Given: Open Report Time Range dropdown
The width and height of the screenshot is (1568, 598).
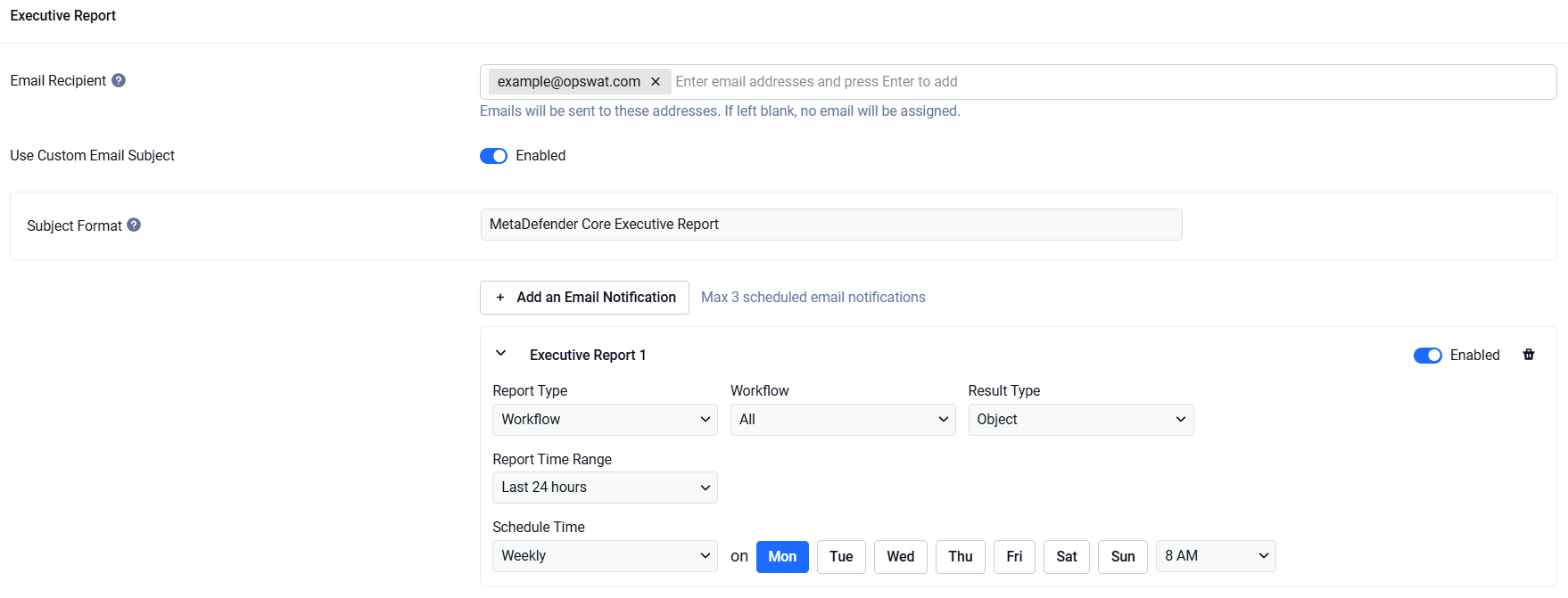Looking at the screenshot, I should [605, 487].
